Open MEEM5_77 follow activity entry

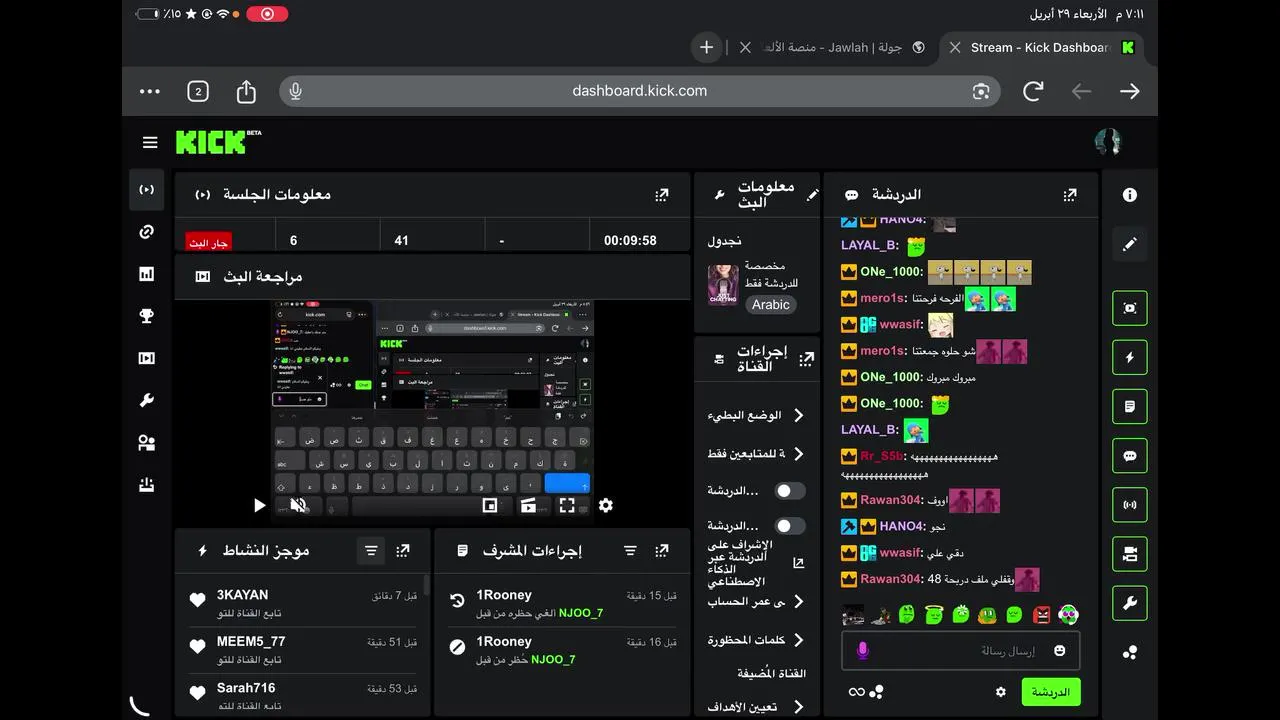pos(305,650)
